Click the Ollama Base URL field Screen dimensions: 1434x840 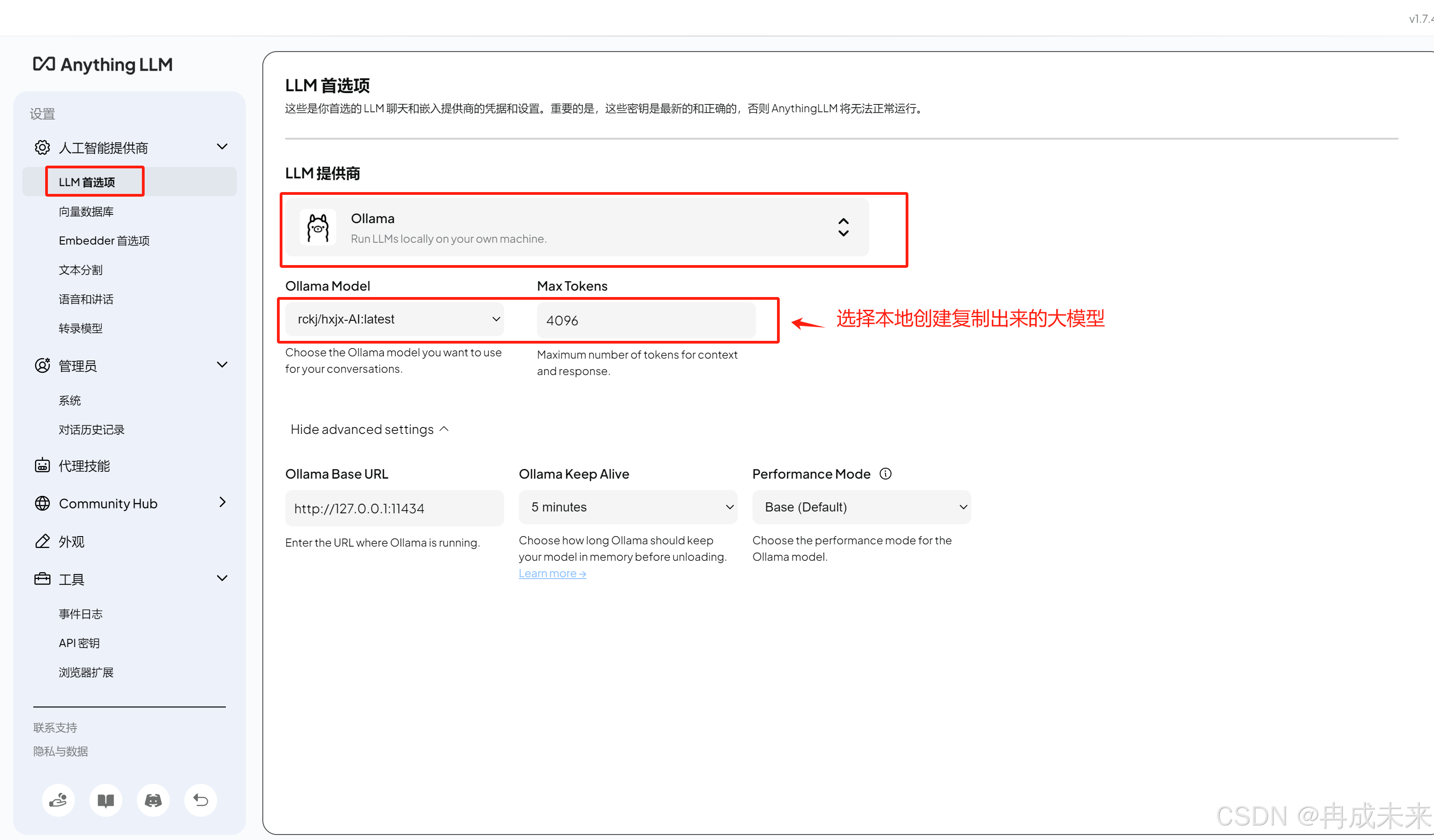click(x=394, y=508)
